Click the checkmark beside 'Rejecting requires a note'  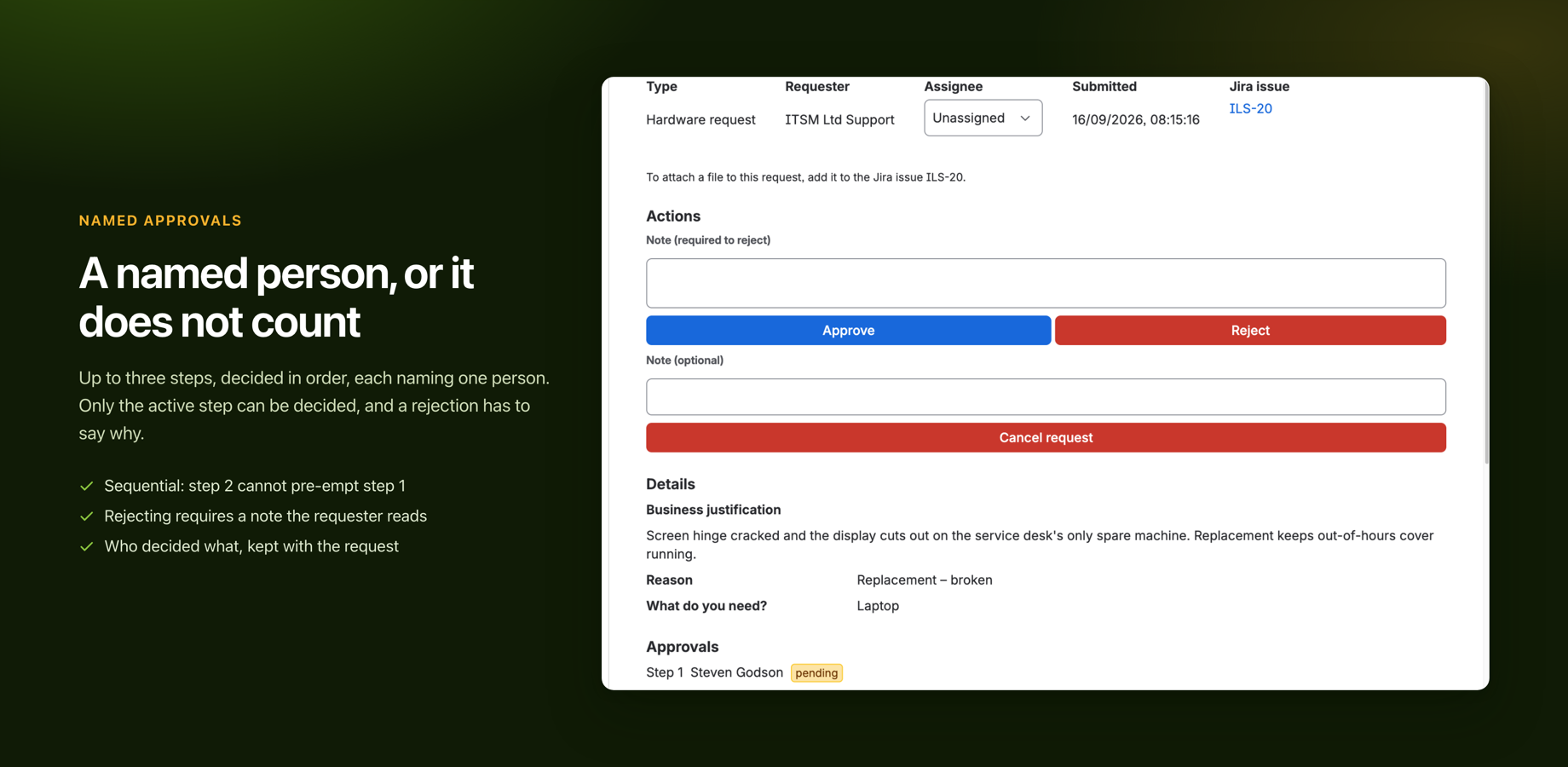tap(86, 516)
